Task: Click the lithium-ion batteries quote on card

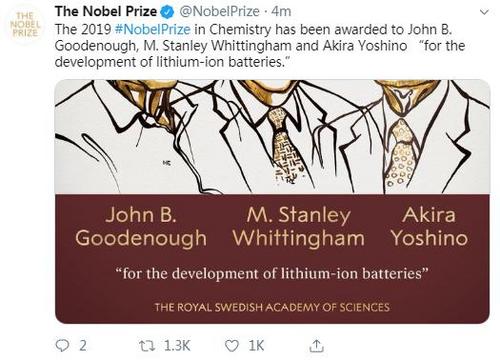Action: click(x=272, y=274)
